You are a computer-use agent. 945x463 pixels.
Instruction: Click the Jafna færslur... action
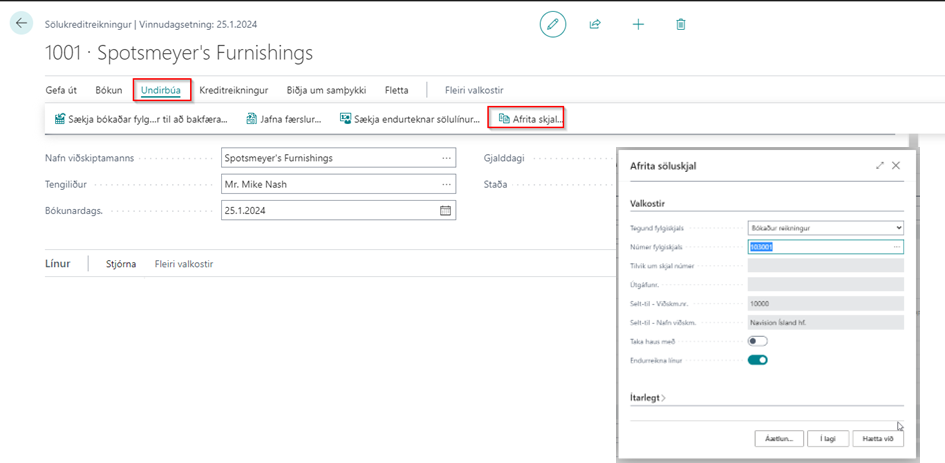click(x=282, y=119)
